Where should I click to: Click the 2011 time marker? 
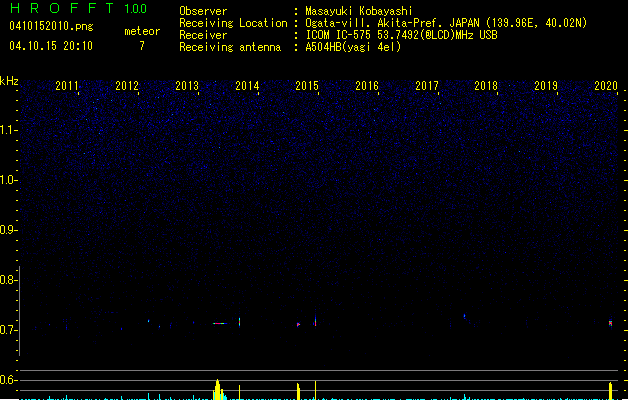pyautogui.click(x=67, y=86)
